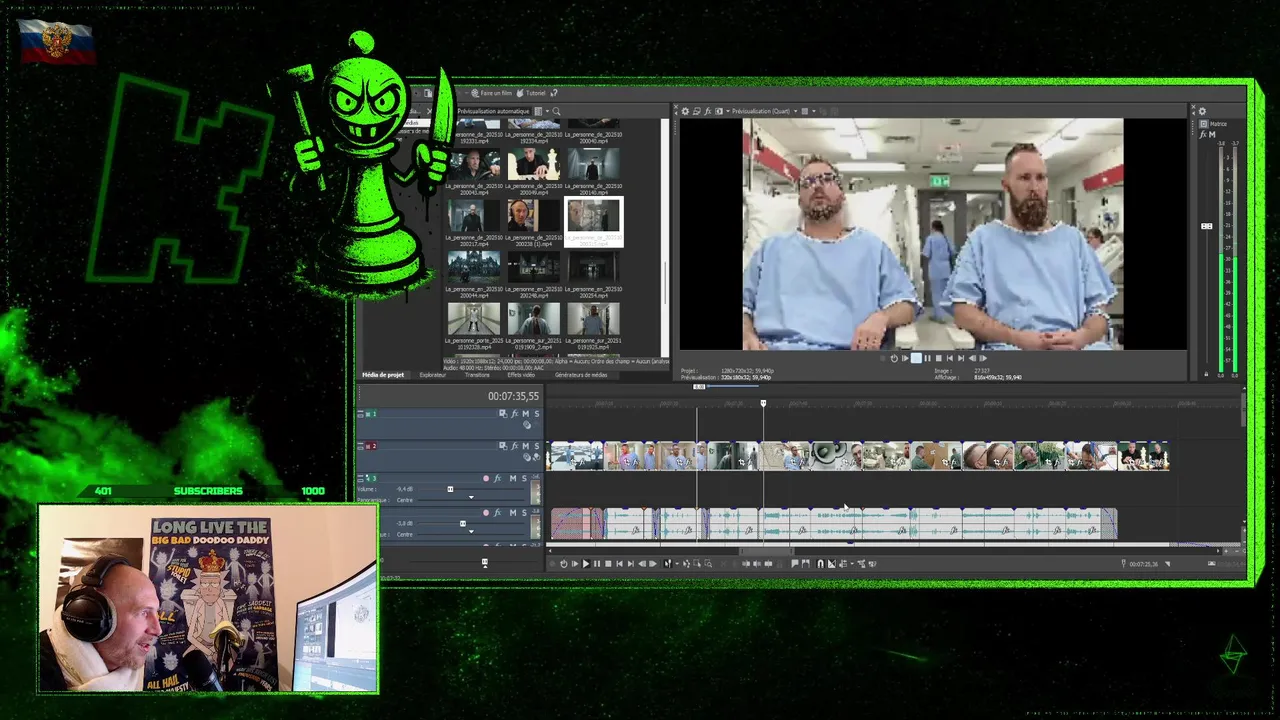Click volume slider of the -3,8 dB audio track

click(463, 523)
